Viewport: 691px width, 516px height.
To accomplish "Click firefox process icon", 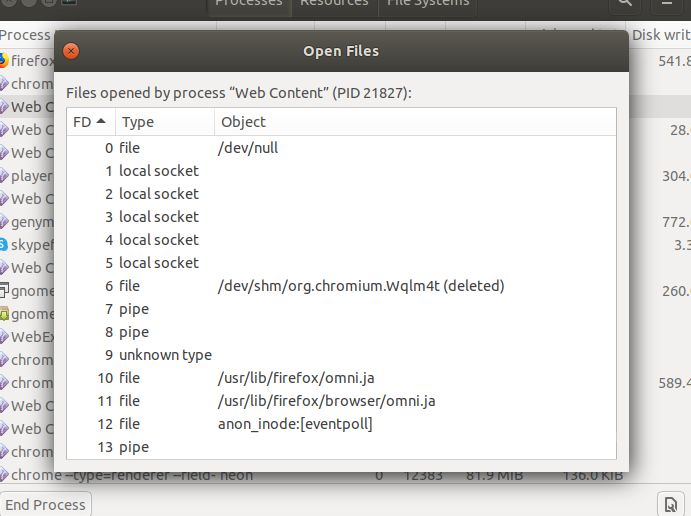I will pyautogui.click(x=4, y=60).
